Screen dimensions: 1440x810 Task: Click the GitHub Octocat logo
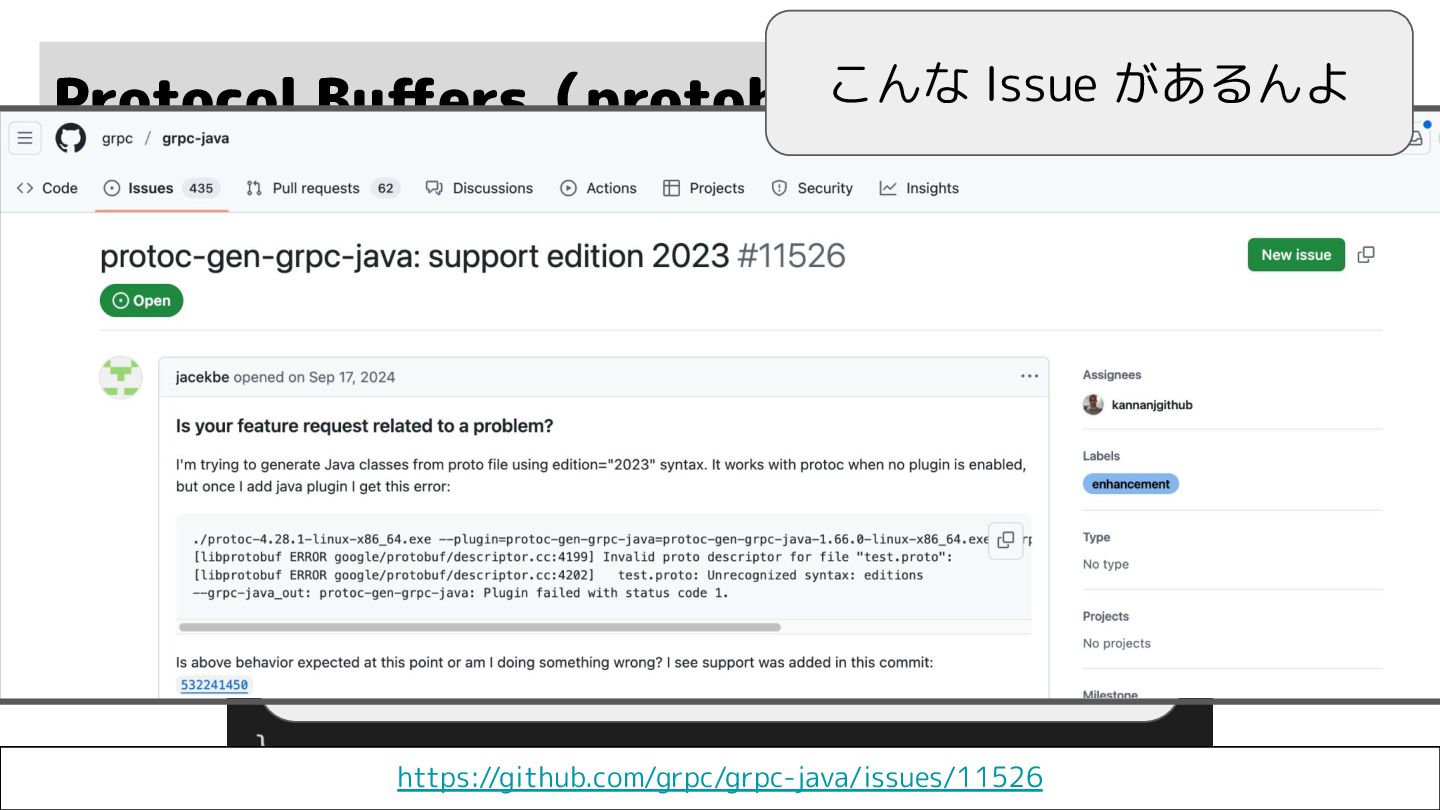[x=70, y=138]
